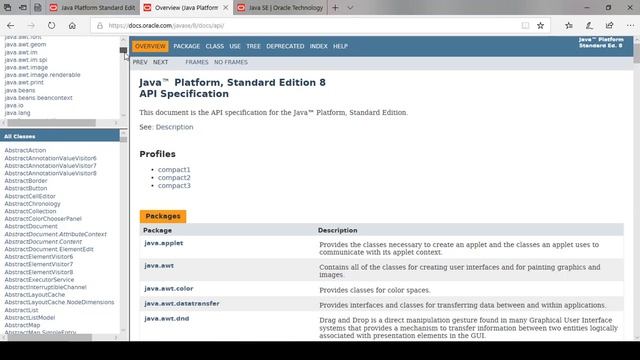Click the third tab-management icon in title bar
Screen dimensions: 640x360
[38, 8]
